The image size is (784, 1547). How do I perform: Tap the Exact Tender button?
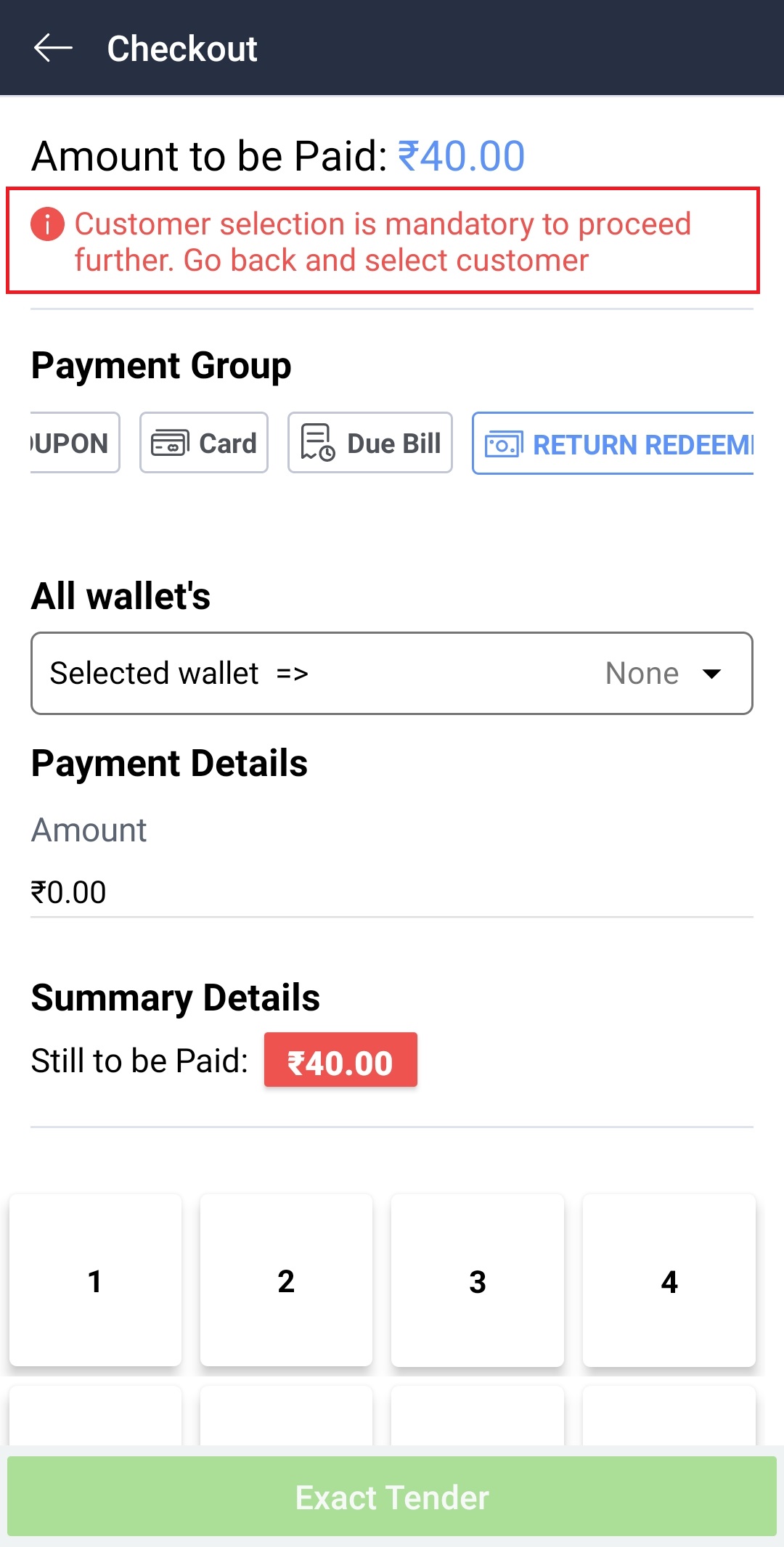click(391, 1498)
